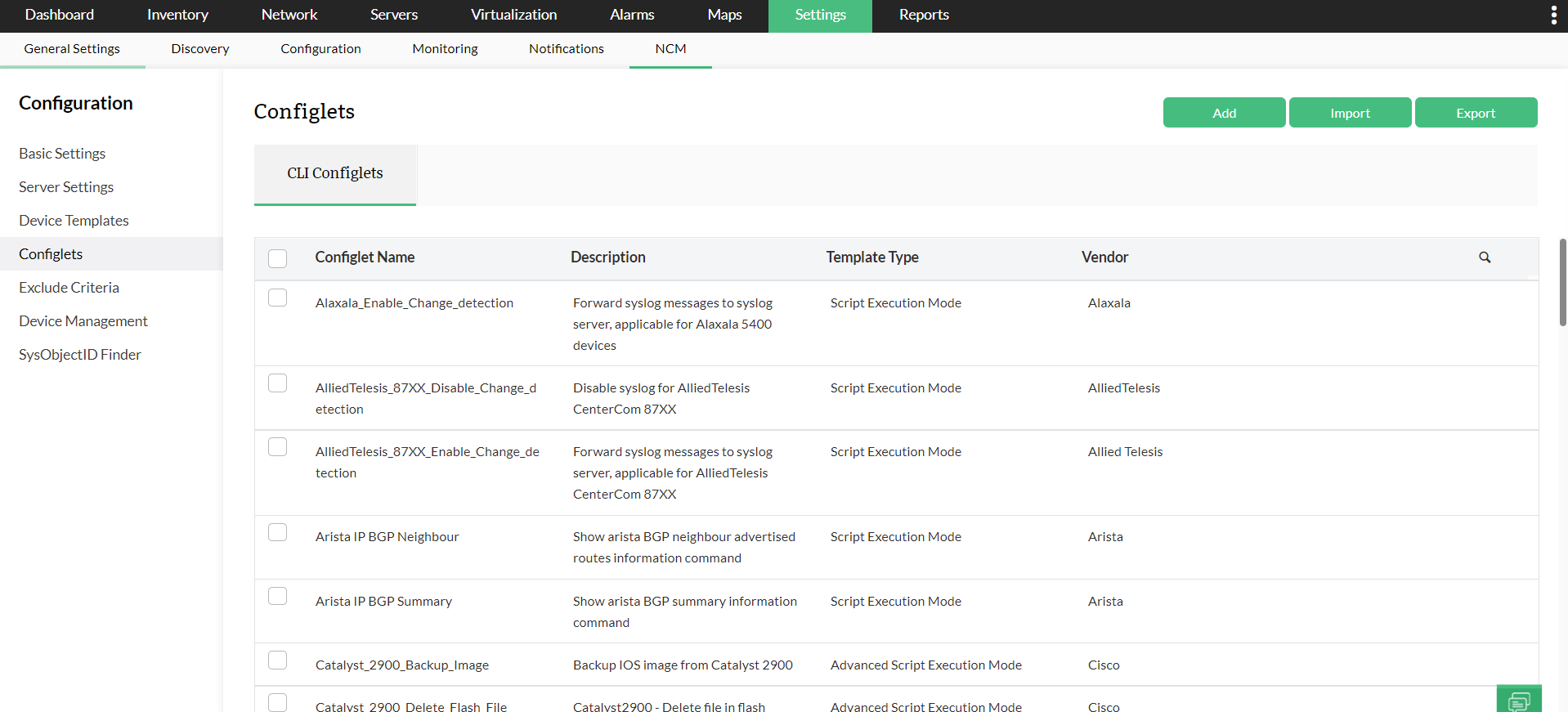Image resolution: width=1568 pixels, height=712 pixels.
Task: Open Device Templates in the sidebar
Action: pyautogui.click(x=74, y=221)
